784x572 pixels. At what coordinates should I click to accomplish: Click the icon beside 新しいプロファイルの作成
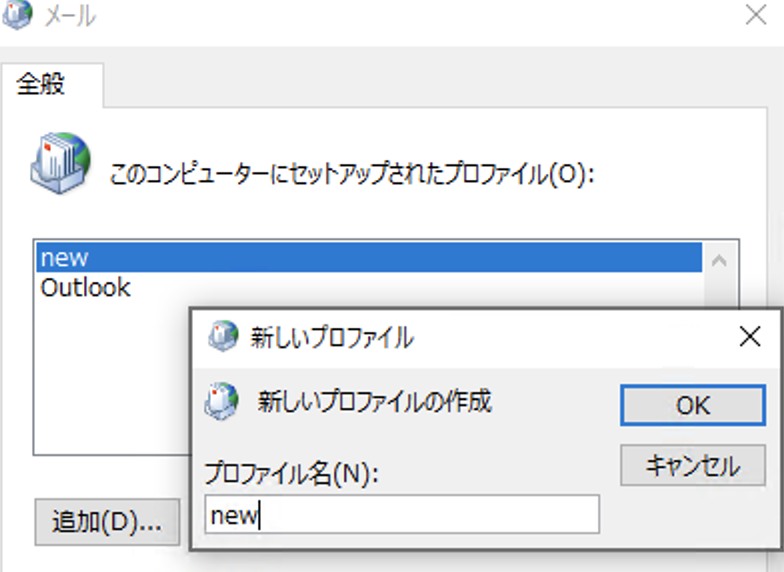(x=221, y=401)
